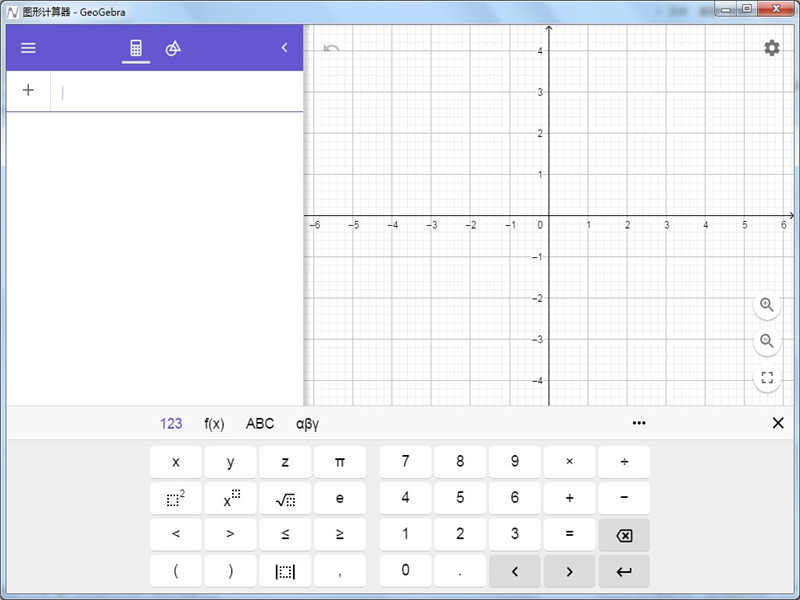Select the 123 keyboard tab
800x600 pixels.
click(171, 423)
